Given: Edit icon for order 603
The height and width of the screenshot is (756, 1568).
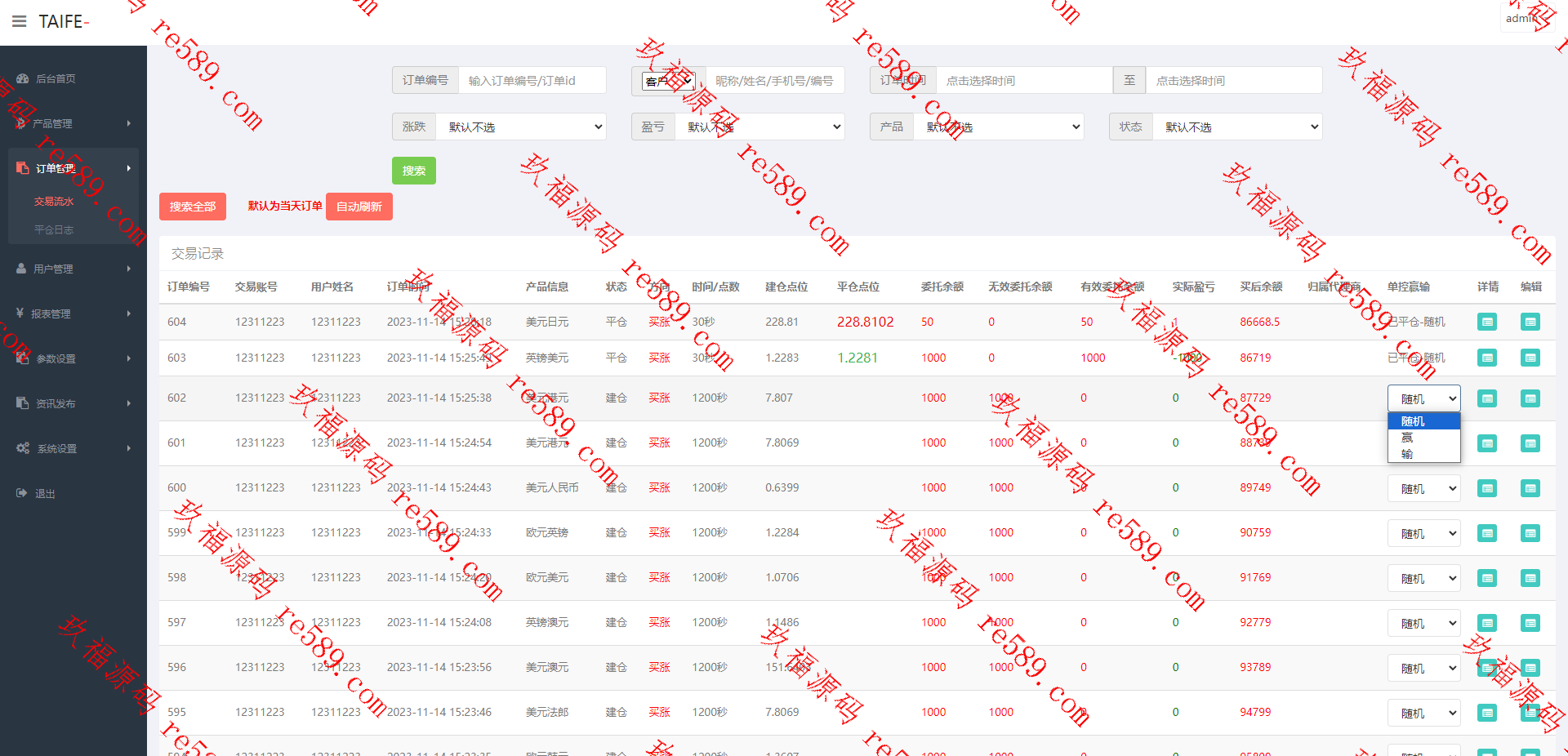Looking at the screenshot, I should click(1530, 358).
